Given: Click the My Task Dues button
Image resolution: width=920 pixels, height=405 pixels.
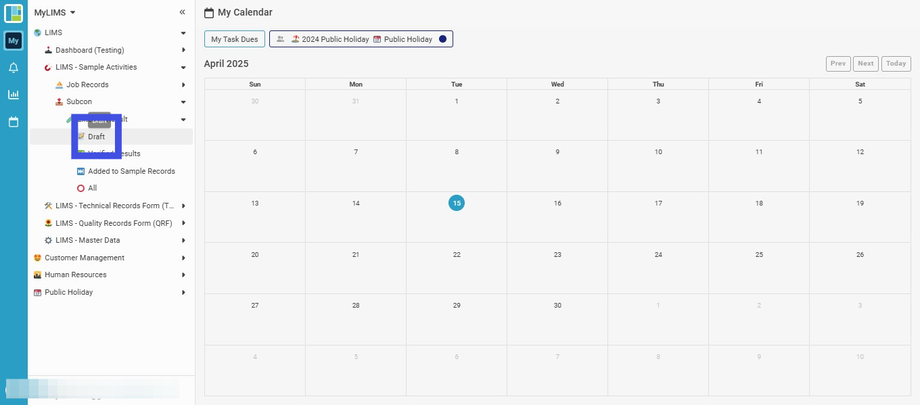Looking at the screenshot, I should [235, 39].
